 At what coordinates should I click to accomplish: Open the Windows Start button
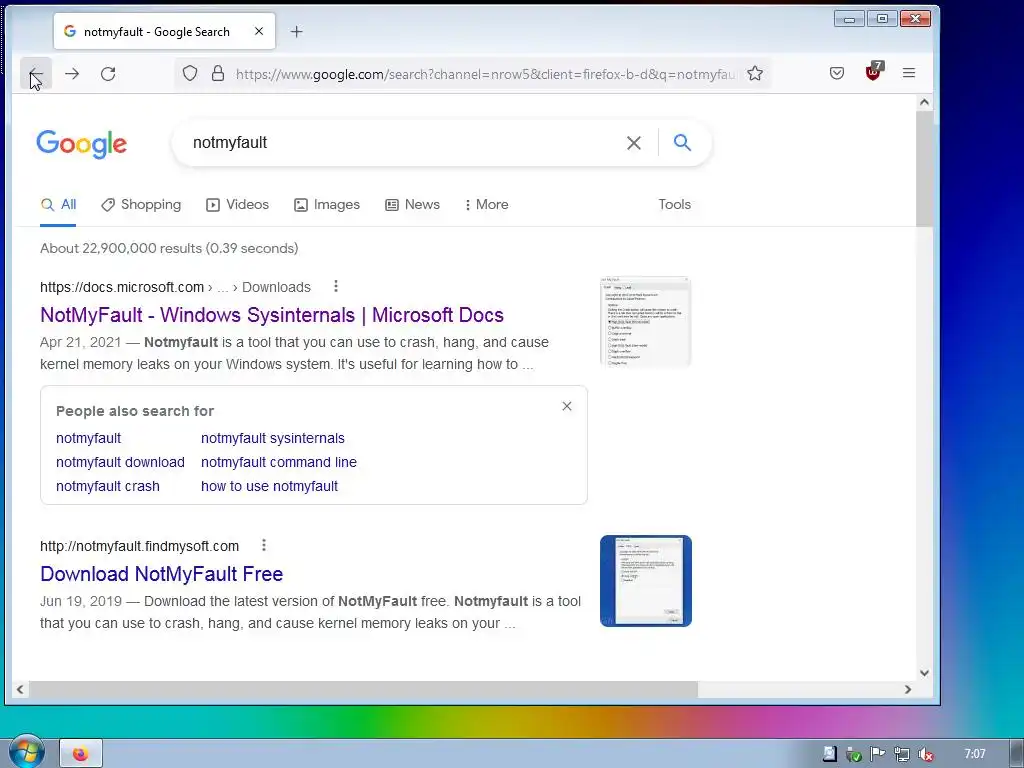[x=25, y=752]
